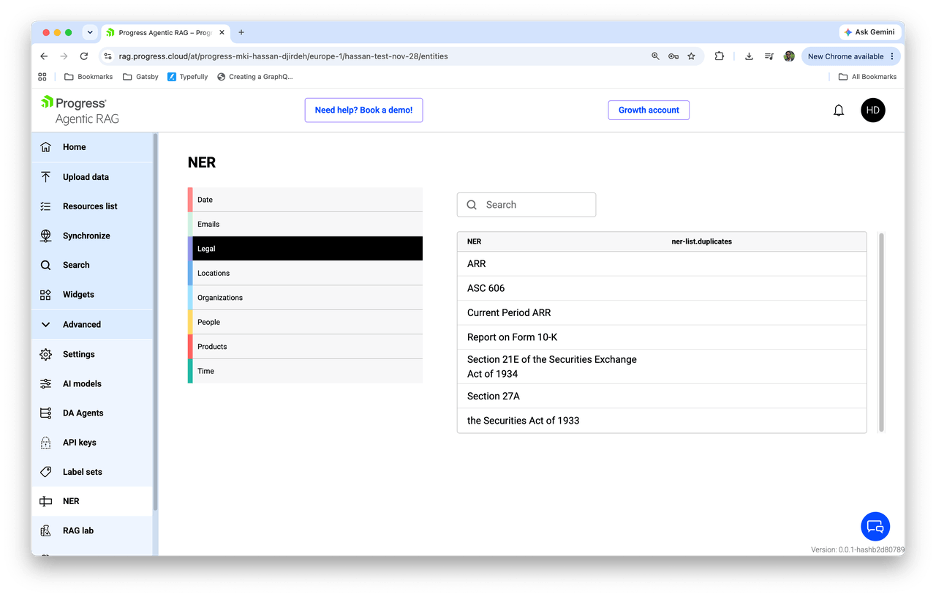The width and height of the screenshot is (936, 598).
Task: Open Settings via the gear icon
Action: coord(45,354)
